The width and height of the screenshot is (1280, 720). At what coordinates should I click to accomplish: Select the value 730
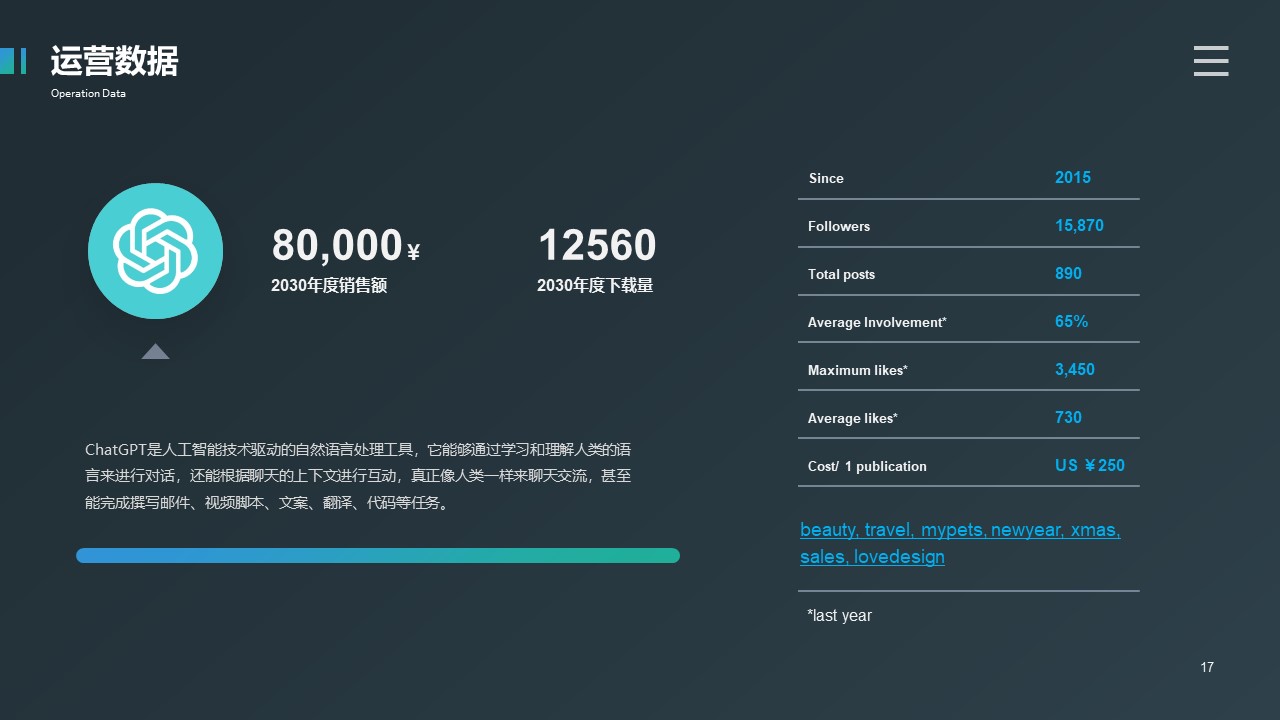[x=1068, y=417]
